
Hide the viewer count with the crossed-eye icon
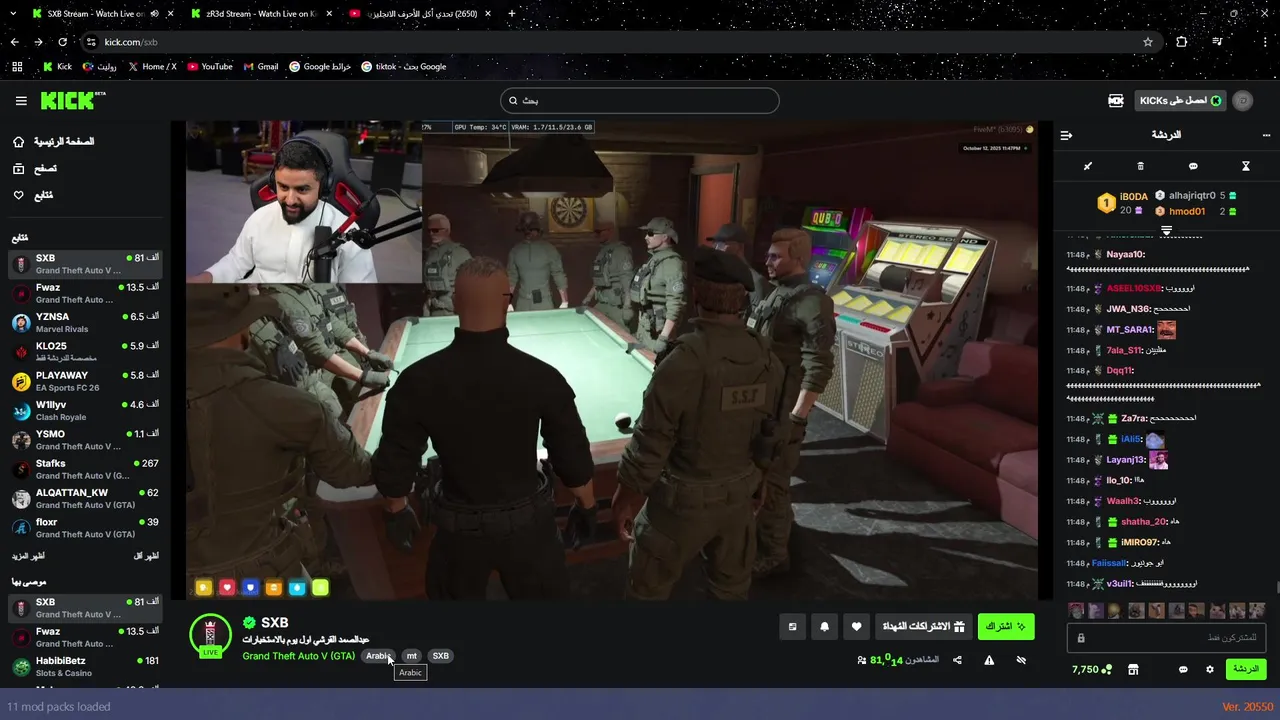pos(1021,660)
